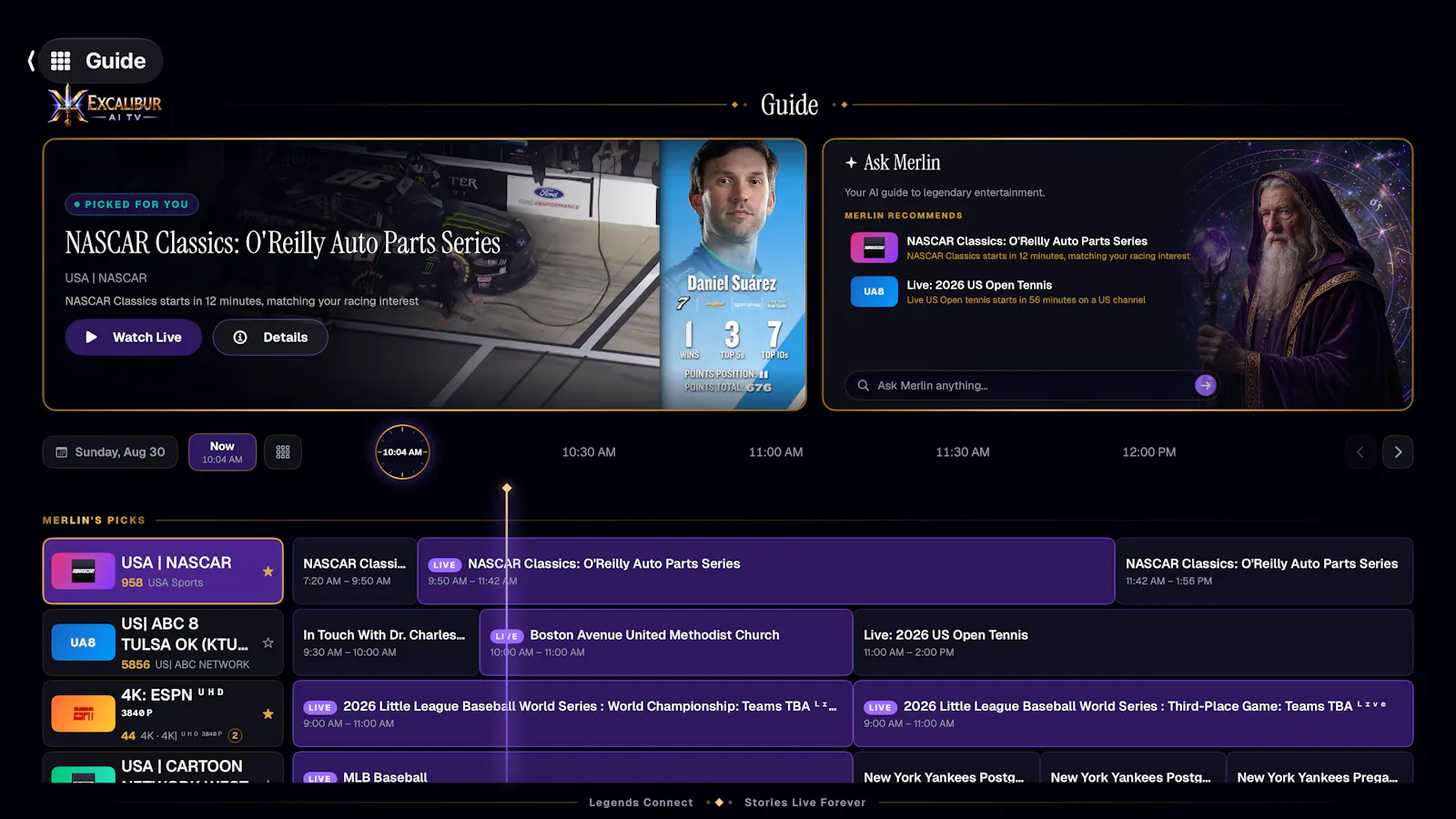
Task: Select the 10:30 AM time slot
Action: pyautogui.click(x=589, y=452)
